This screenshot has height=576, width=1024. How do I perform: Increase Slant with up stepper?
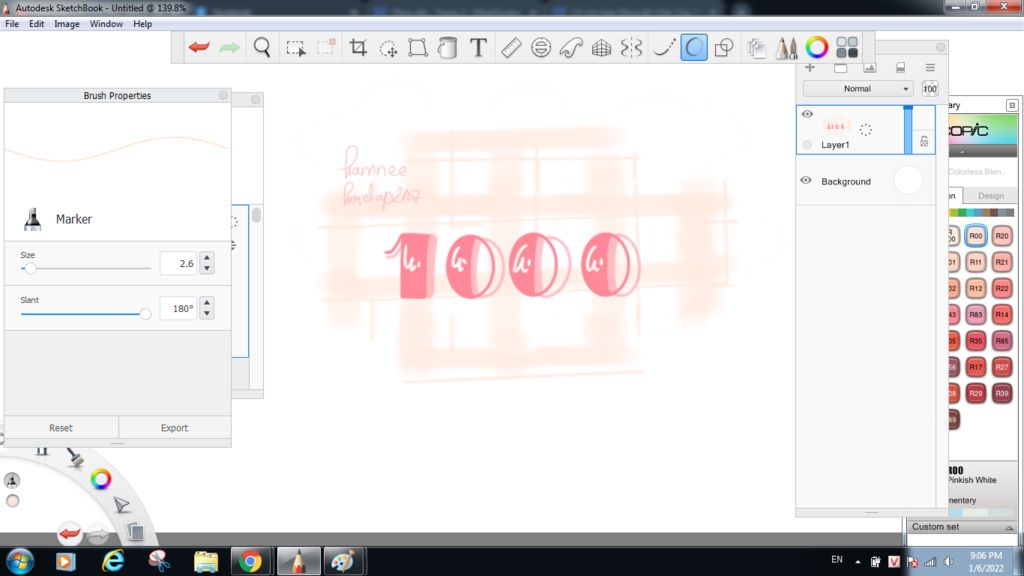point(207,302)
